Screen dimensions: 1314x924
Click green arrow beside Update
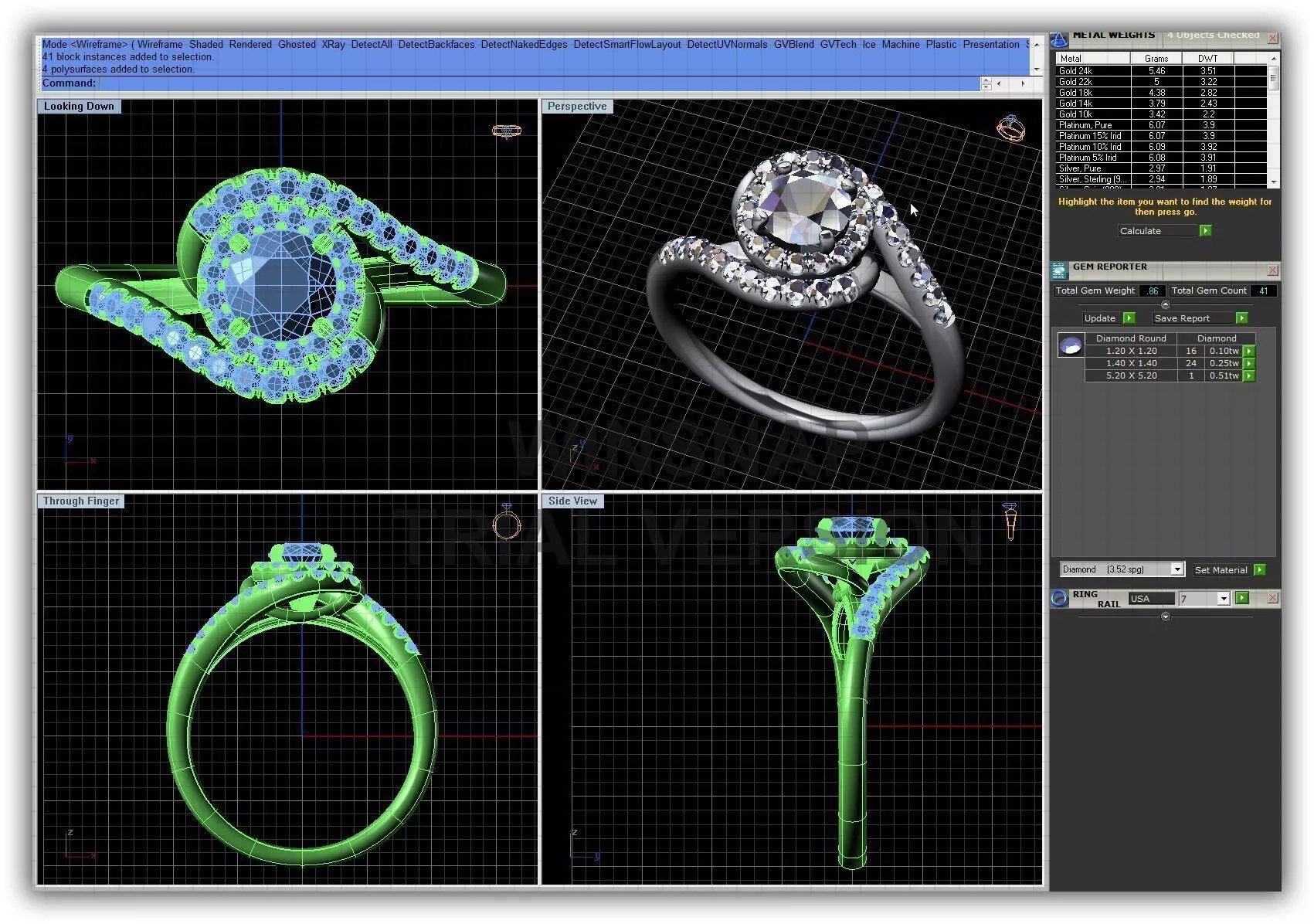1129,318
